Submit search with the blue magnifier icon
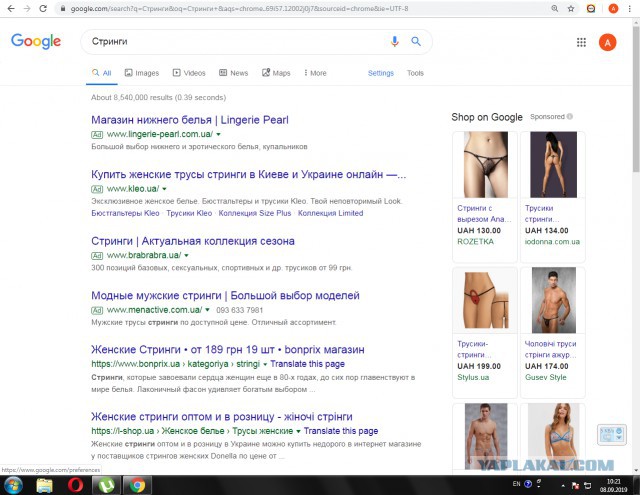This screenshot has width=640, height=495. tap(416, 41)
